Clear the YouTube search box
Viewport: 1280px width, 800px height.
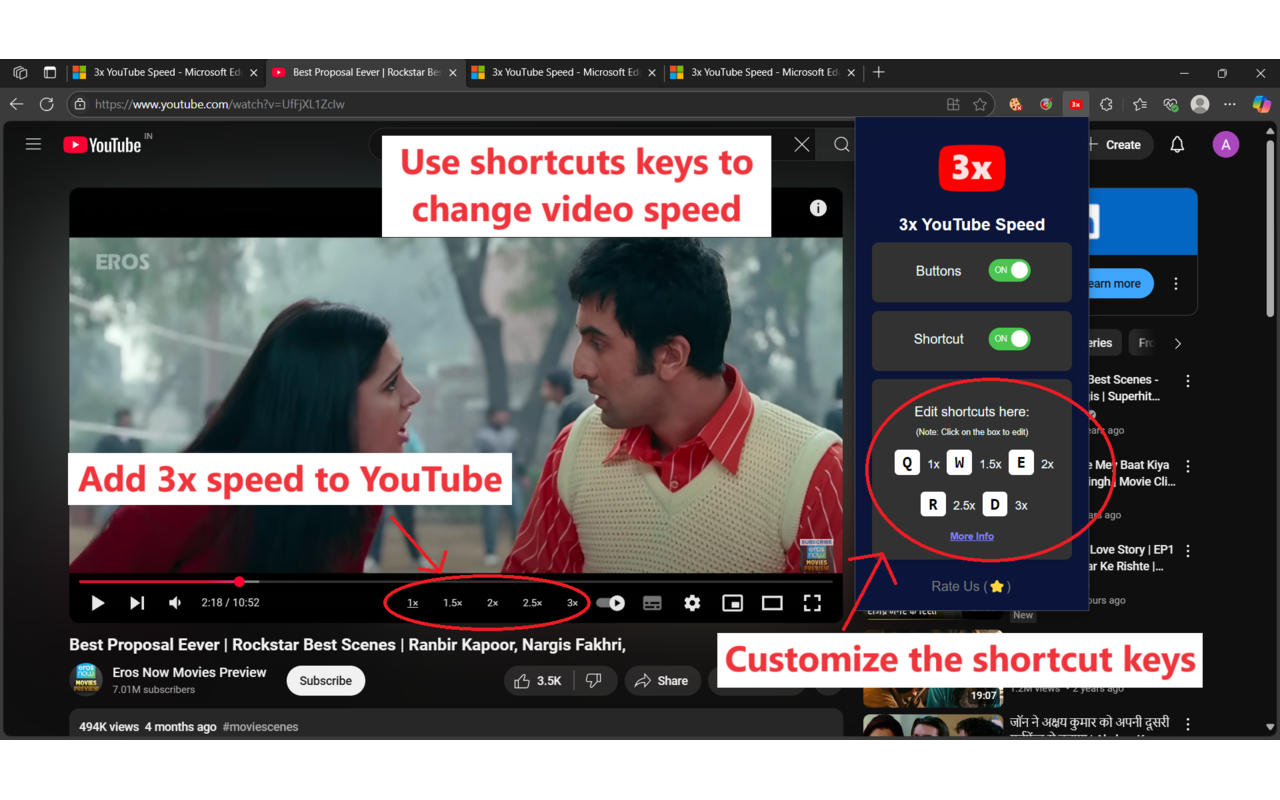pos(801,145)
